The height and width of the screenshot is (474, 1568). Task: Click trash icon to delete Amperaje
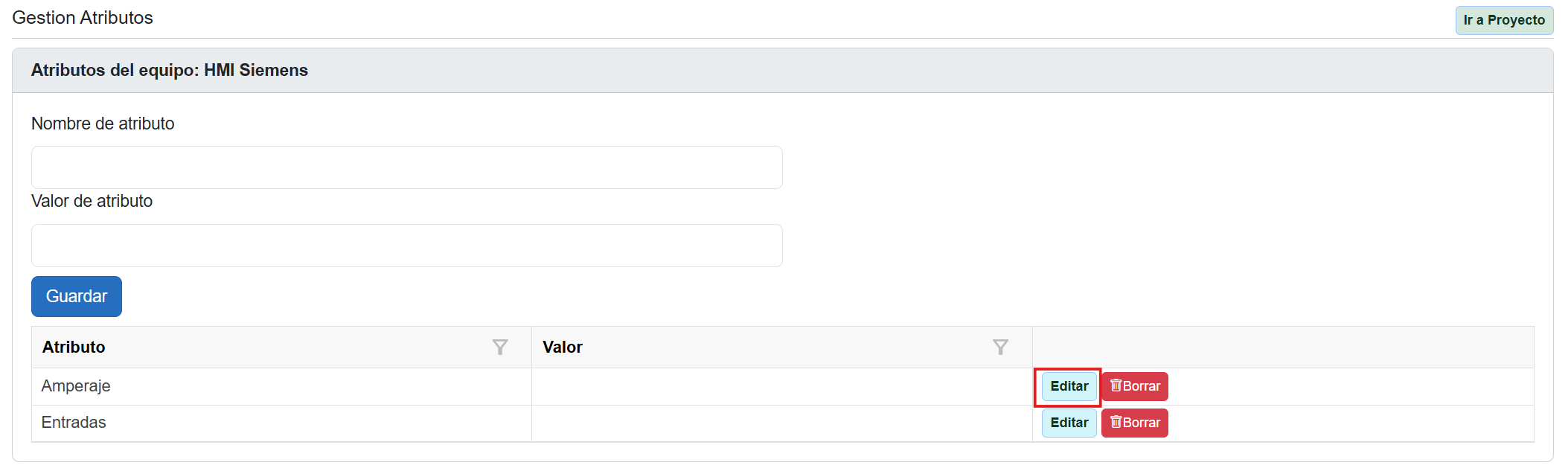(x=1116, y=385)
